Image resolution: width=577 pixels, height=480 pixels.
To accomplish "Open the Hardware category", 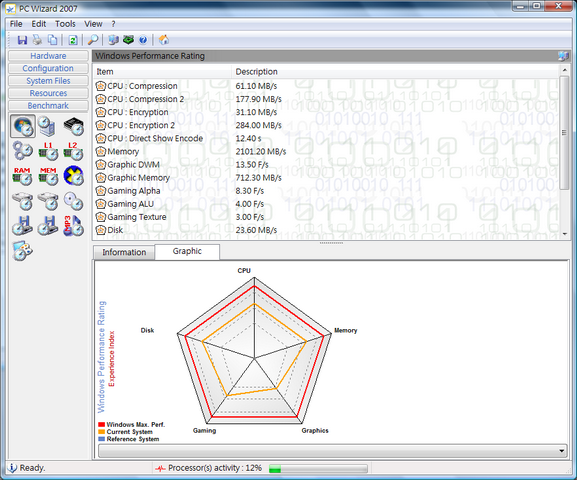I will tap(48, 56).
